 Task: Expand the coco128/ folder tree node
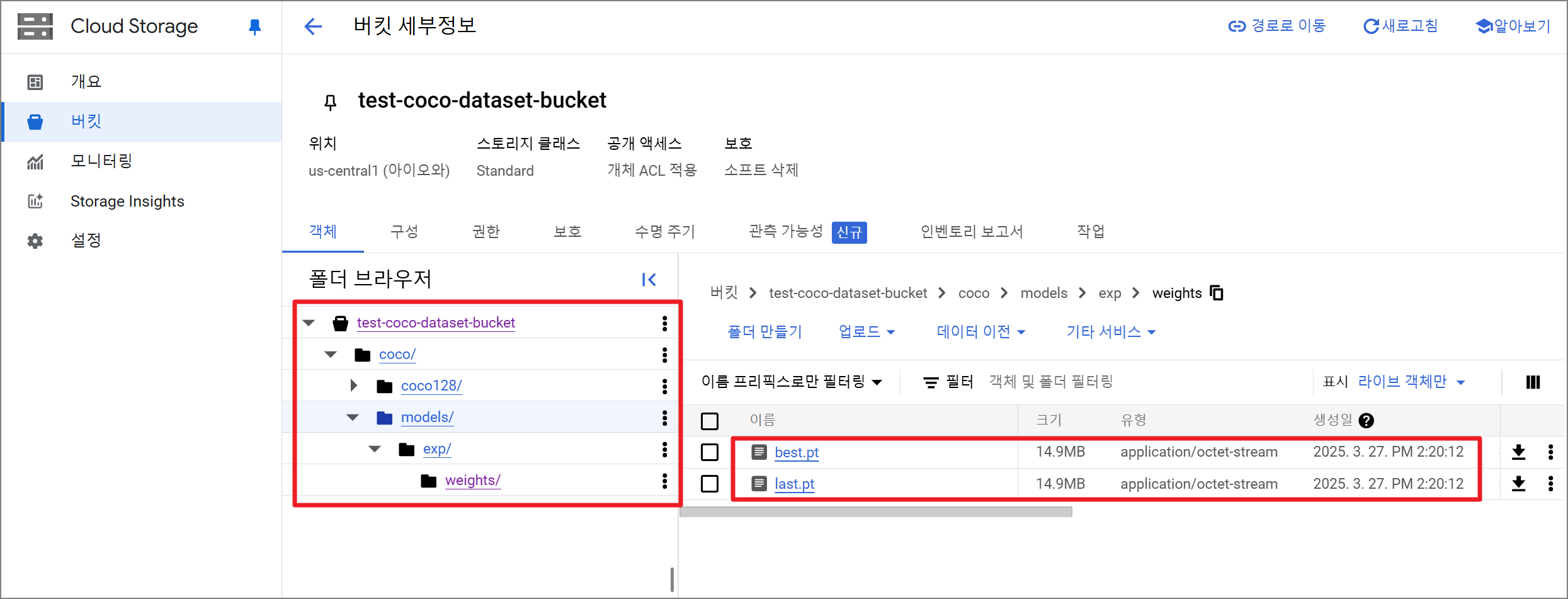pyautogui.click(x=354, y=385)
